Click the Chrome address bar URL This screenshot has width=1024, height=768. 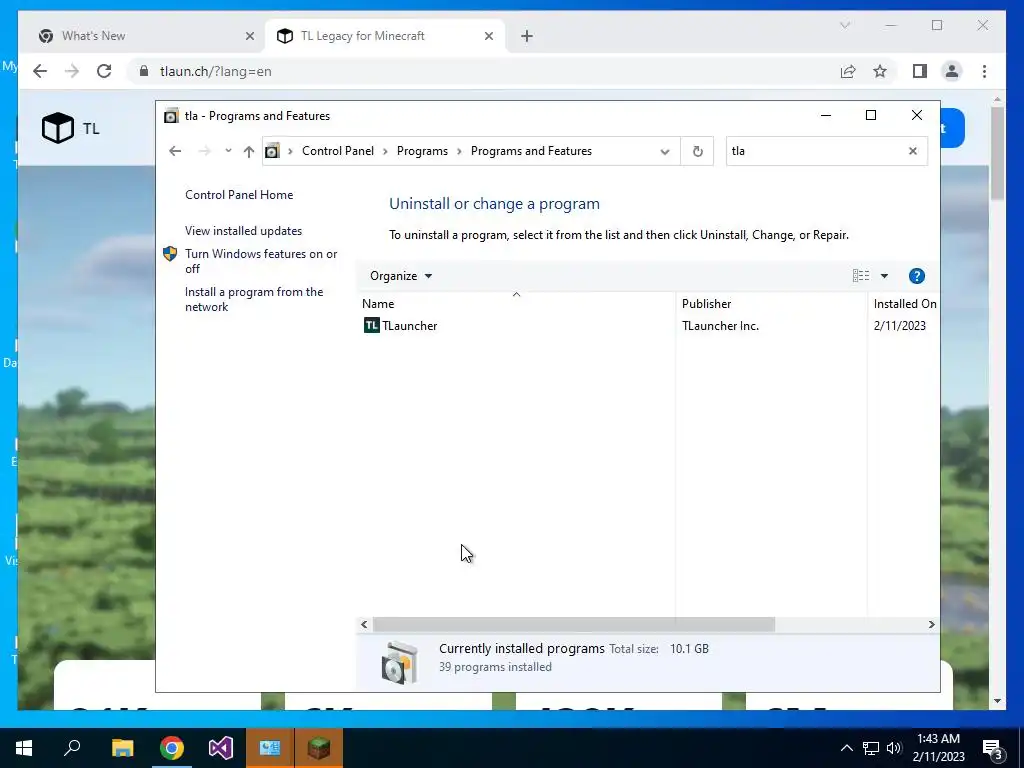(x=216, y=71)
